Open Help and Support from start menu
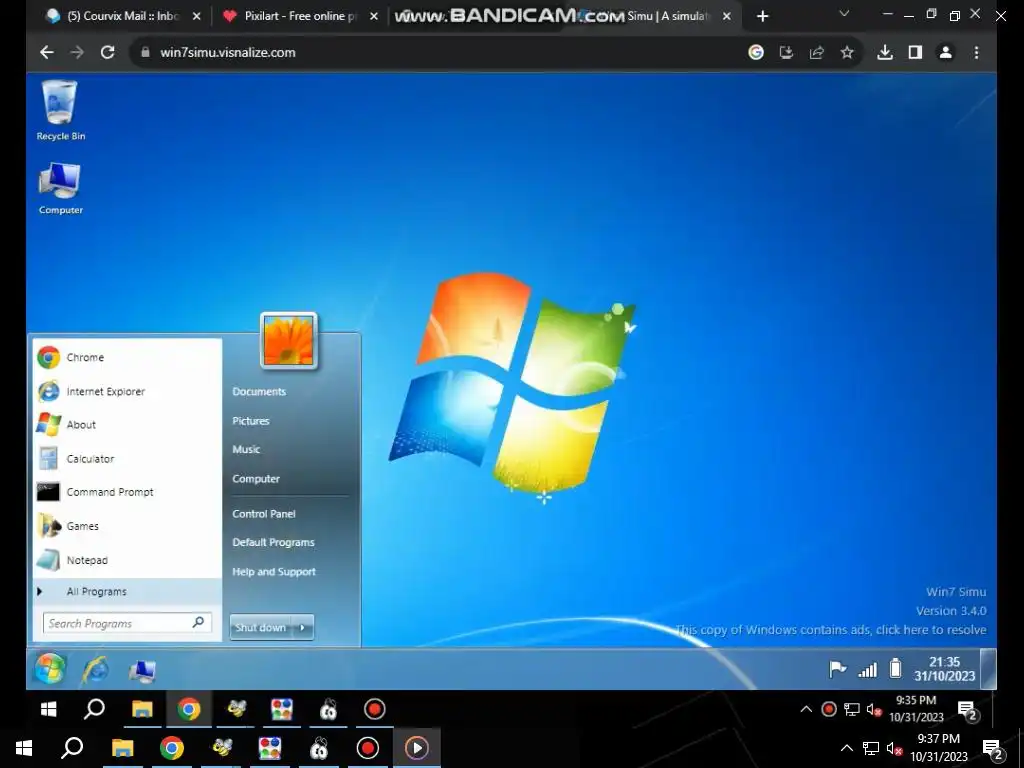The width and height of the screenshot is (1024, 768). tap(274, 571)
